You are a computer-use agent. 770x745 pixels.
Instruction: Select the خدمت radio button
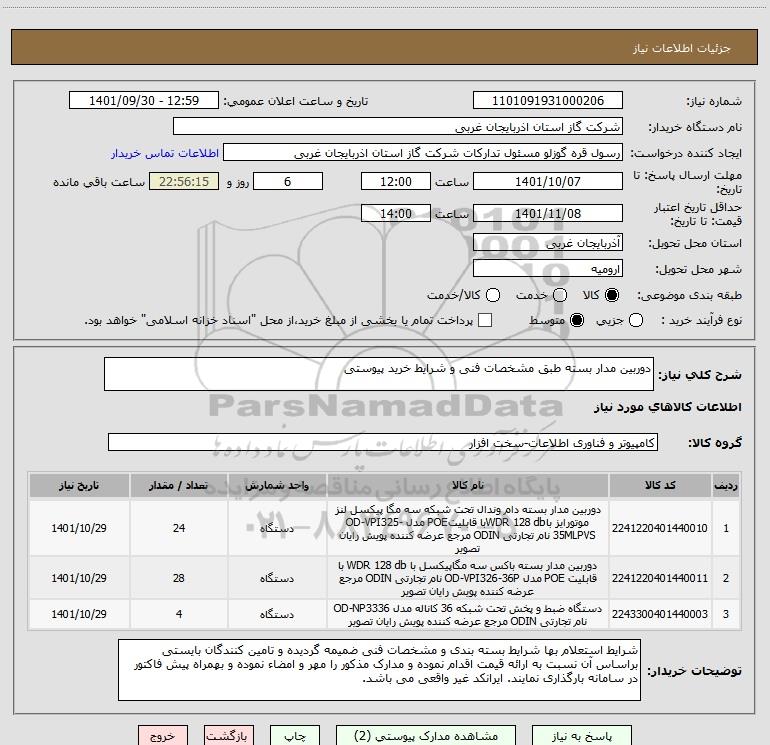[560, 295]
